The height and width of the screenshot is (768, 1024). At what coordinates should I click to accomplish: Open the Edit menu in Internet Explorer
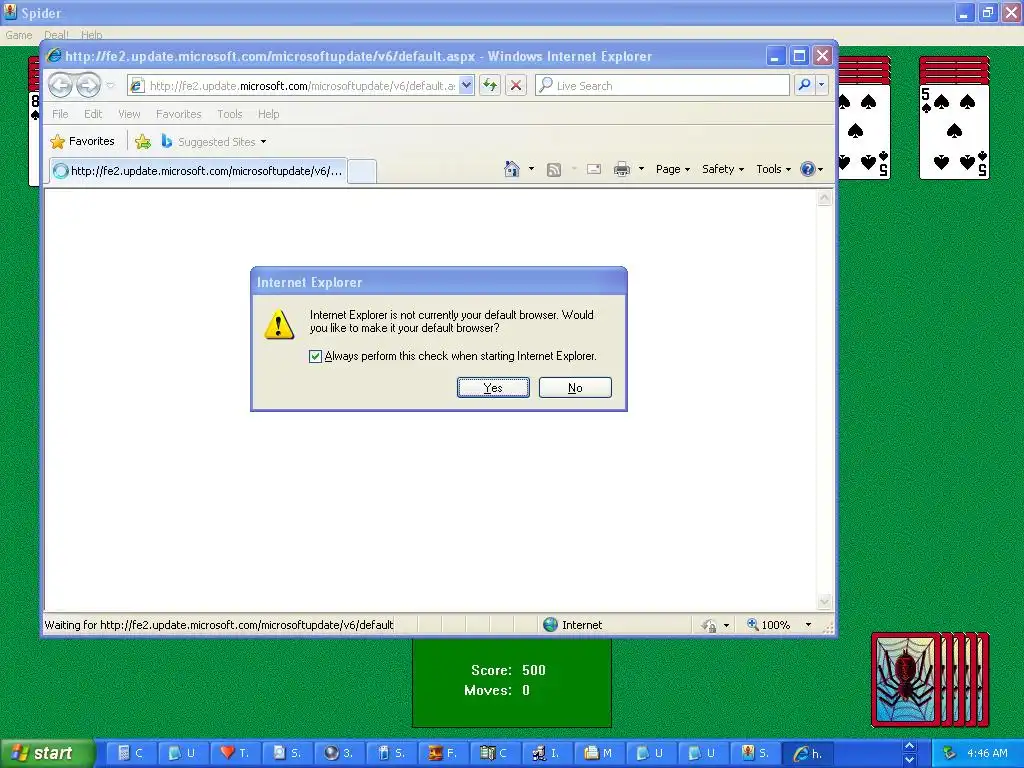click(x=93, y=114)
